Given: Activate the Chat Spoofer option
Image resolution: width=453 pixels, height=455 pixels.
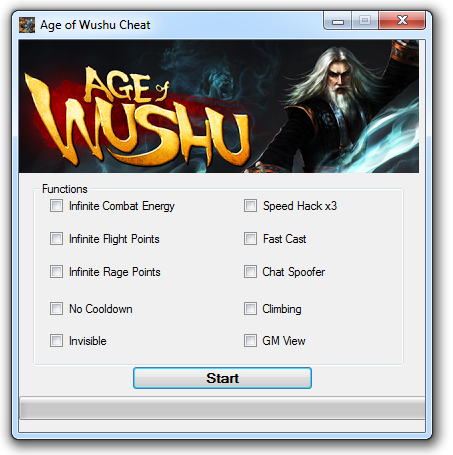Looking at the screenshot, I should tap(250, 272).
